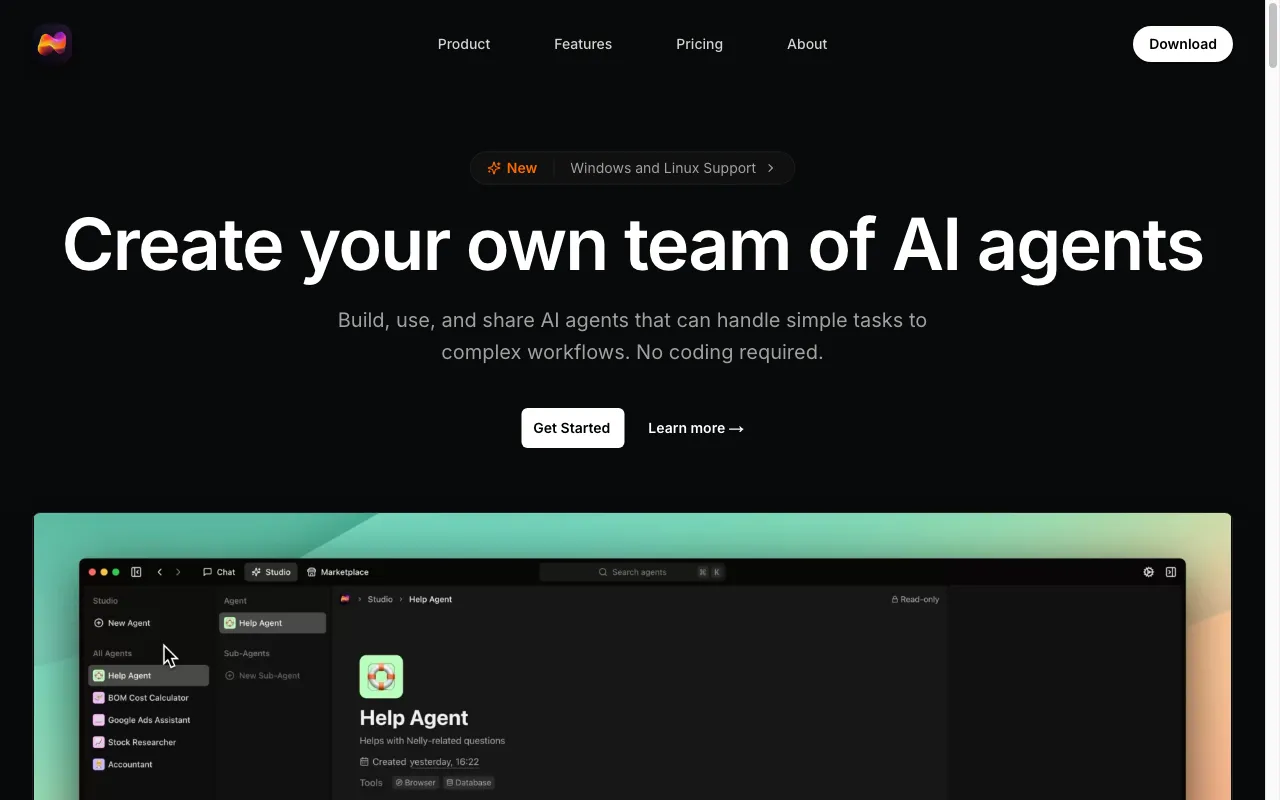Click the home logo icon in breadcrumb

click(x=345, y=599)
